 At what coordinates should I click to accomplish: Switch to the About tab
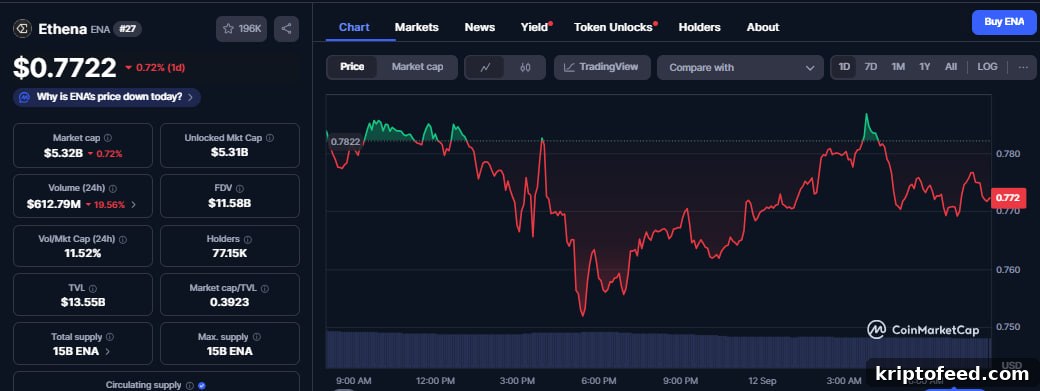click(763, 27)
